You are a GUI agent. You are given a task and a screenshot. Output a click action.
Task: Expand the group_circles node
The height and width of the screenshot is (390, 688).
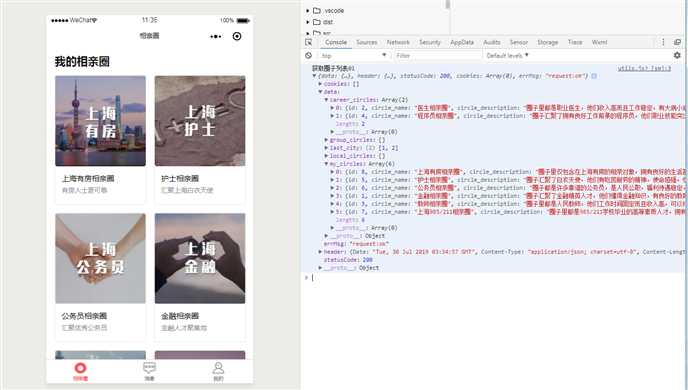click(326, 140)
